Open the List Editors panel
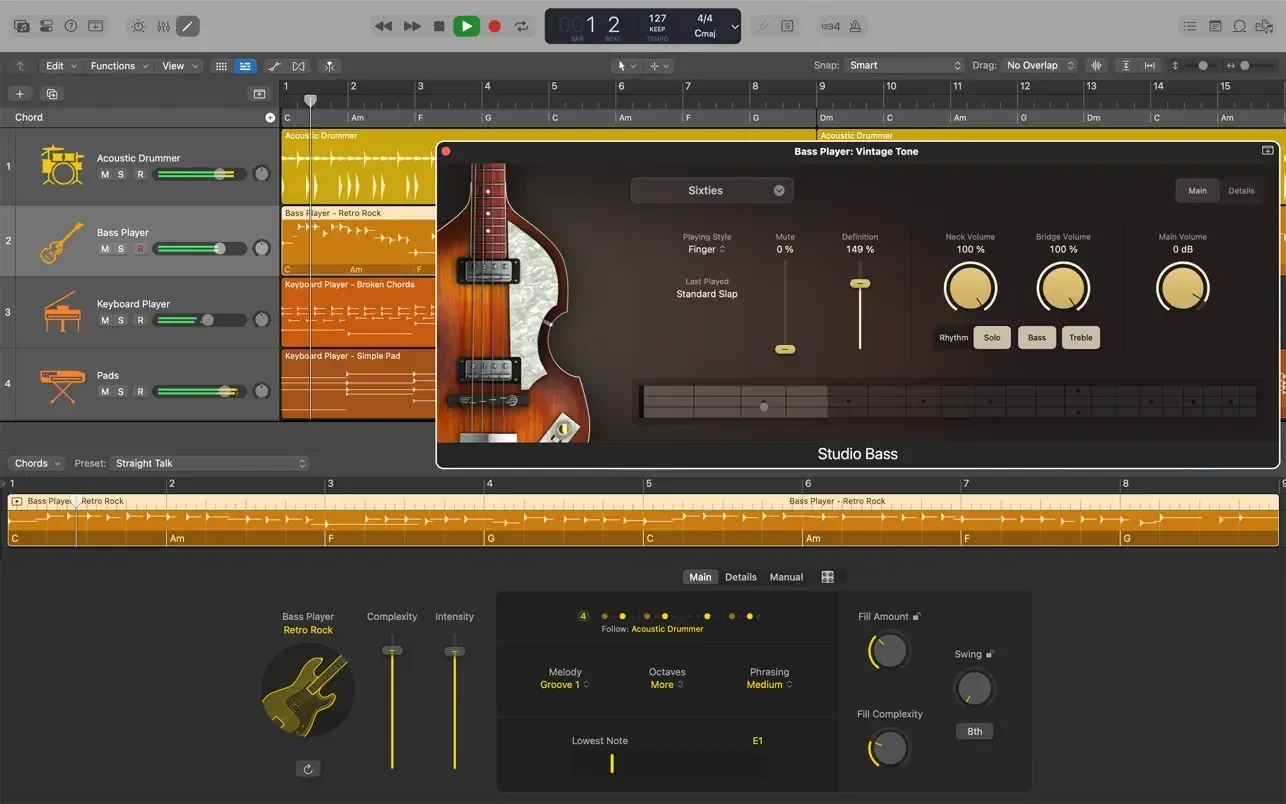Screen dimensions: 1286x804 (1188, 25)
